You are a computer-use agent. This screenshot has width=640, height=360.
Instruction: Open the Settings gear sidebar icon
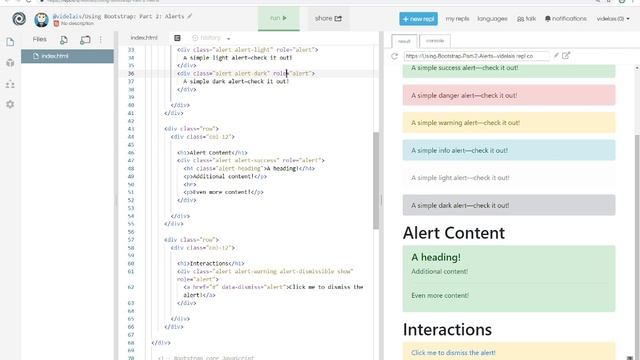tap(10, 104)
